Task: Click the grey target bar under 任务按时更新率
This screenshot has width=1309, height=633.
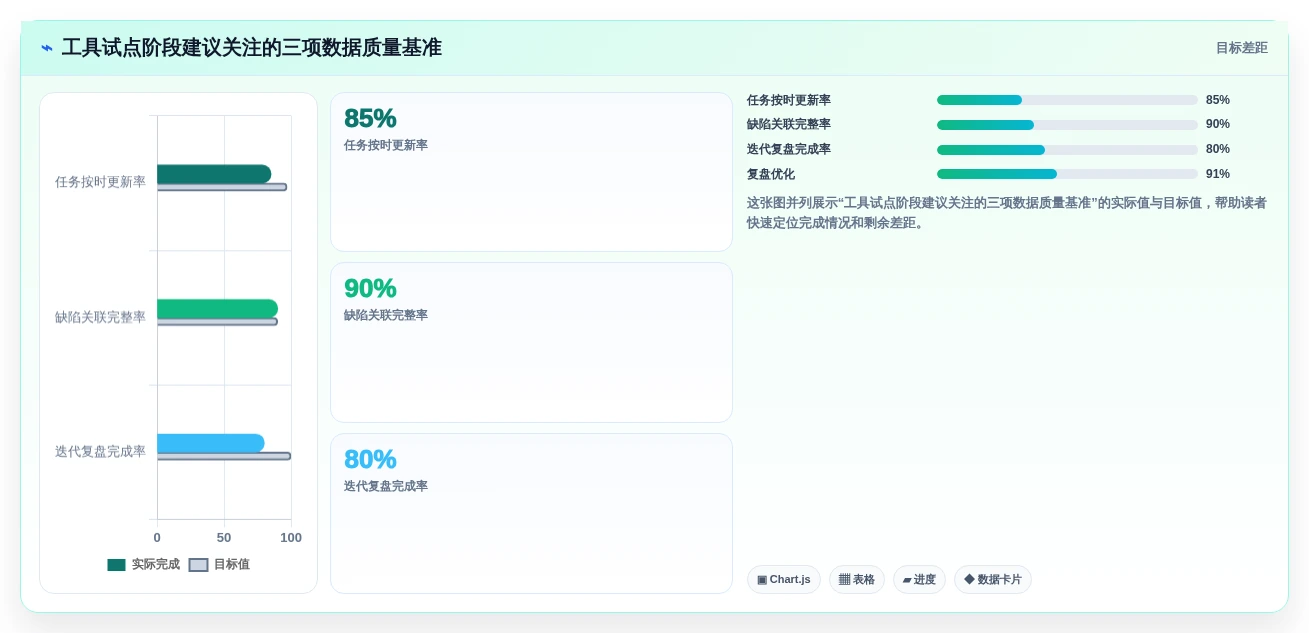Action: (222, 187)
